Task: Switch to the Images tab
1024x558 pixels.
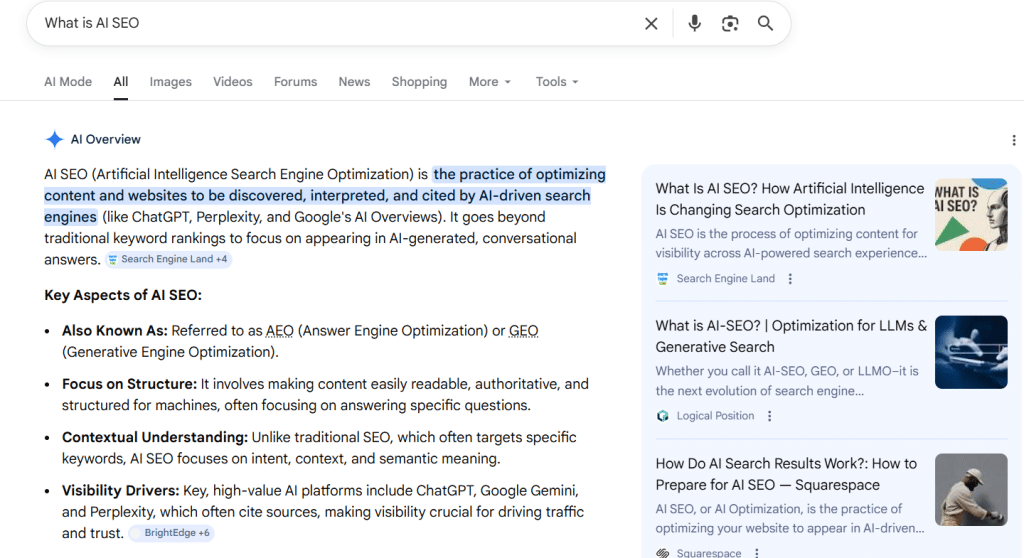Action: tap(170, 82)
